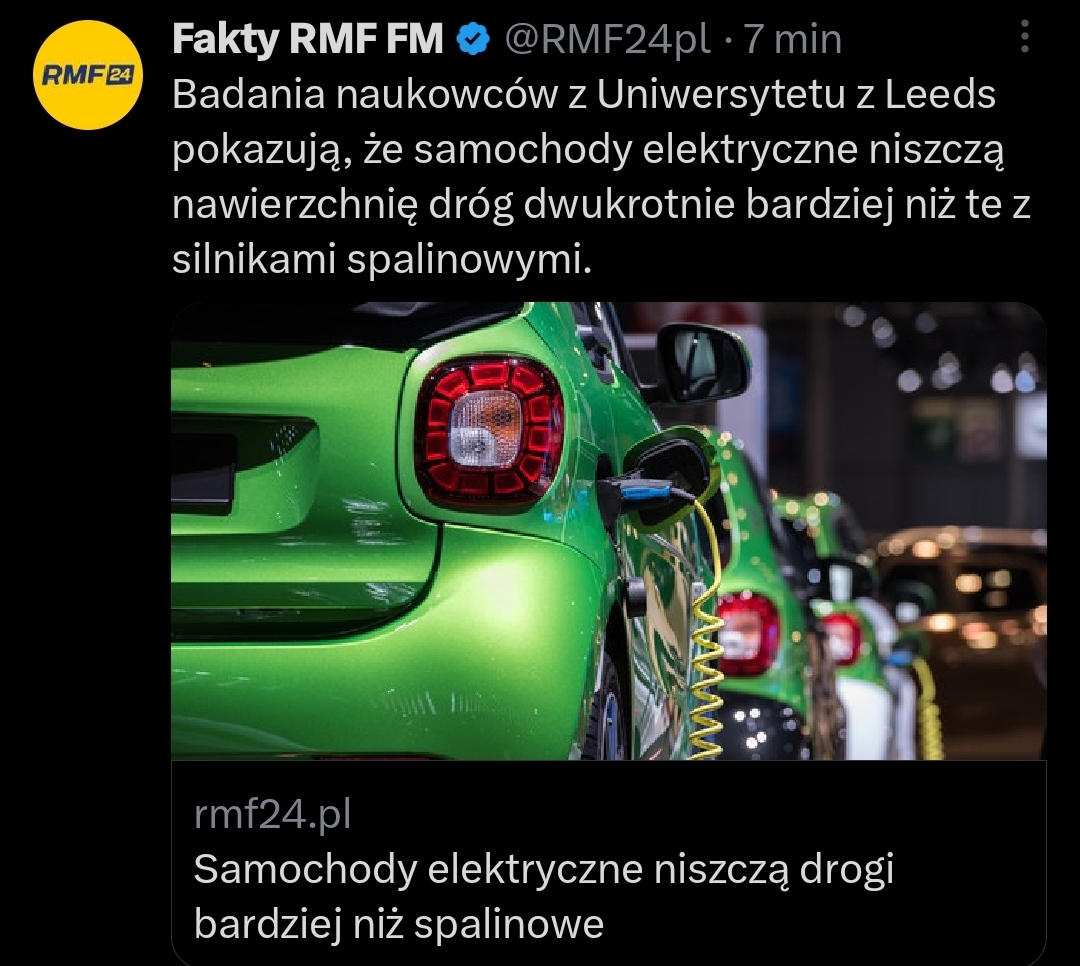Viewport: 1080px width, 966px height.
Task: Open the tweet text about Leeds research
Action: (601, 177)
